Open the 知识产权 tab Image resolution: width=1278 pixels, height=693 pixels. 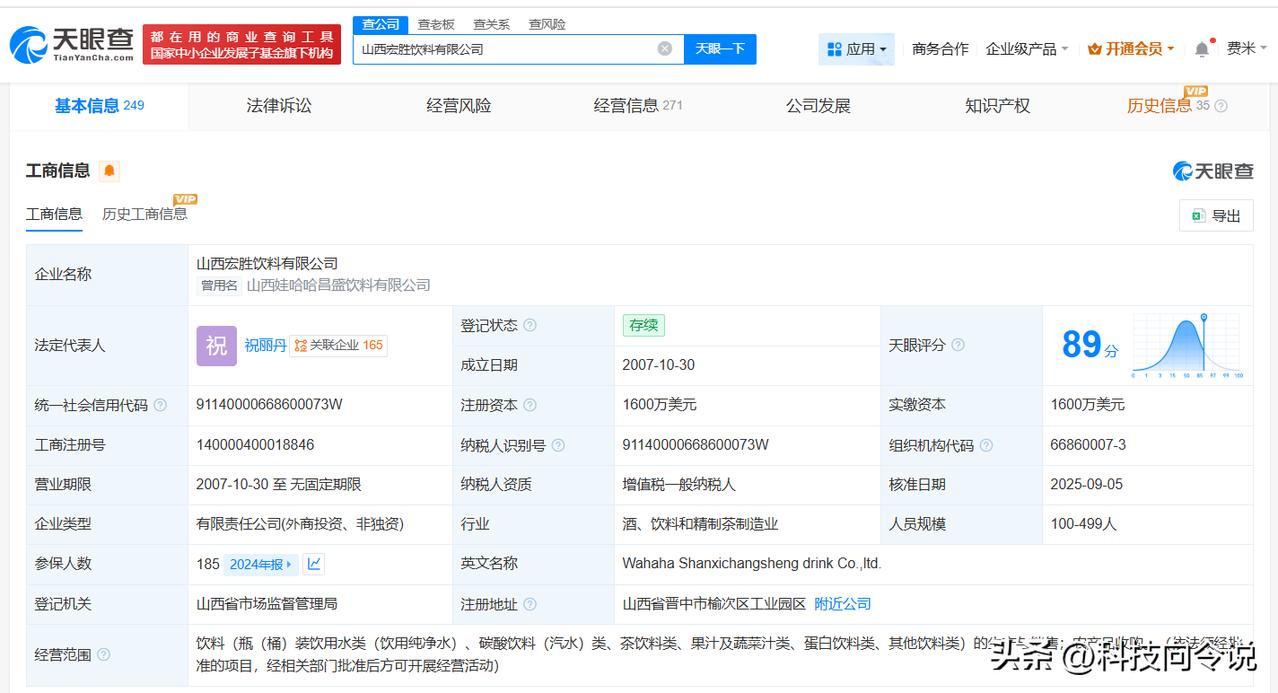997,105
